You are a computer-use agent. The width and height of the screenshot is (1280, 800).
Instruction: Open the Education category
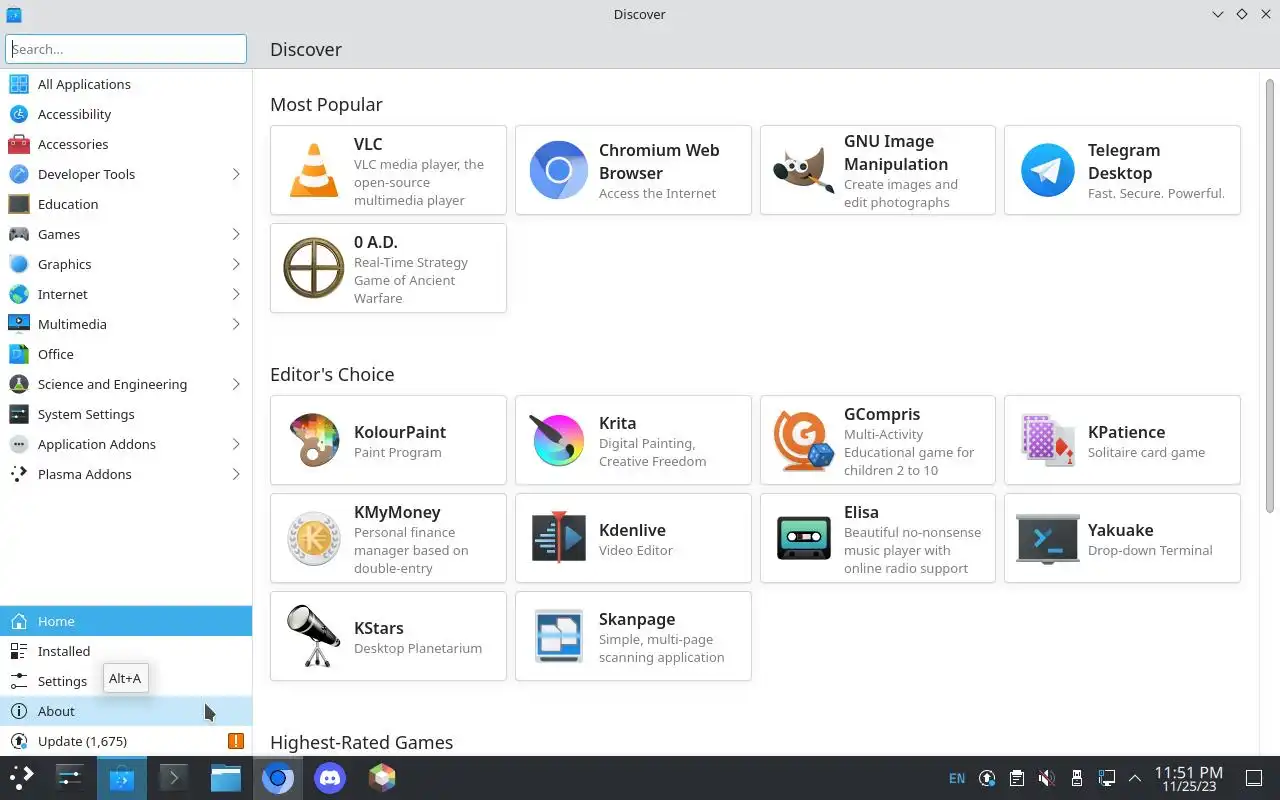point(126,204)
